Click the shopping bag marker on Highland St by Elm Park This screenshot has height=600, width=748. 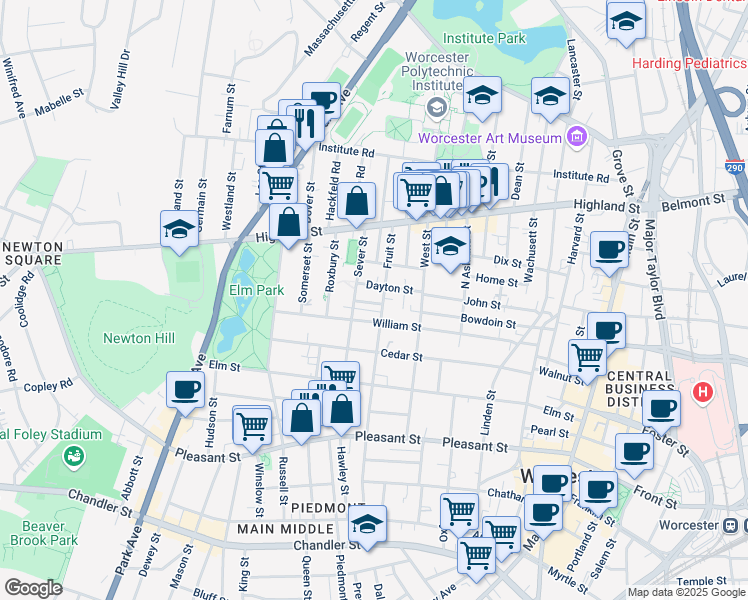pyautogui.click(x=288, y=225)
